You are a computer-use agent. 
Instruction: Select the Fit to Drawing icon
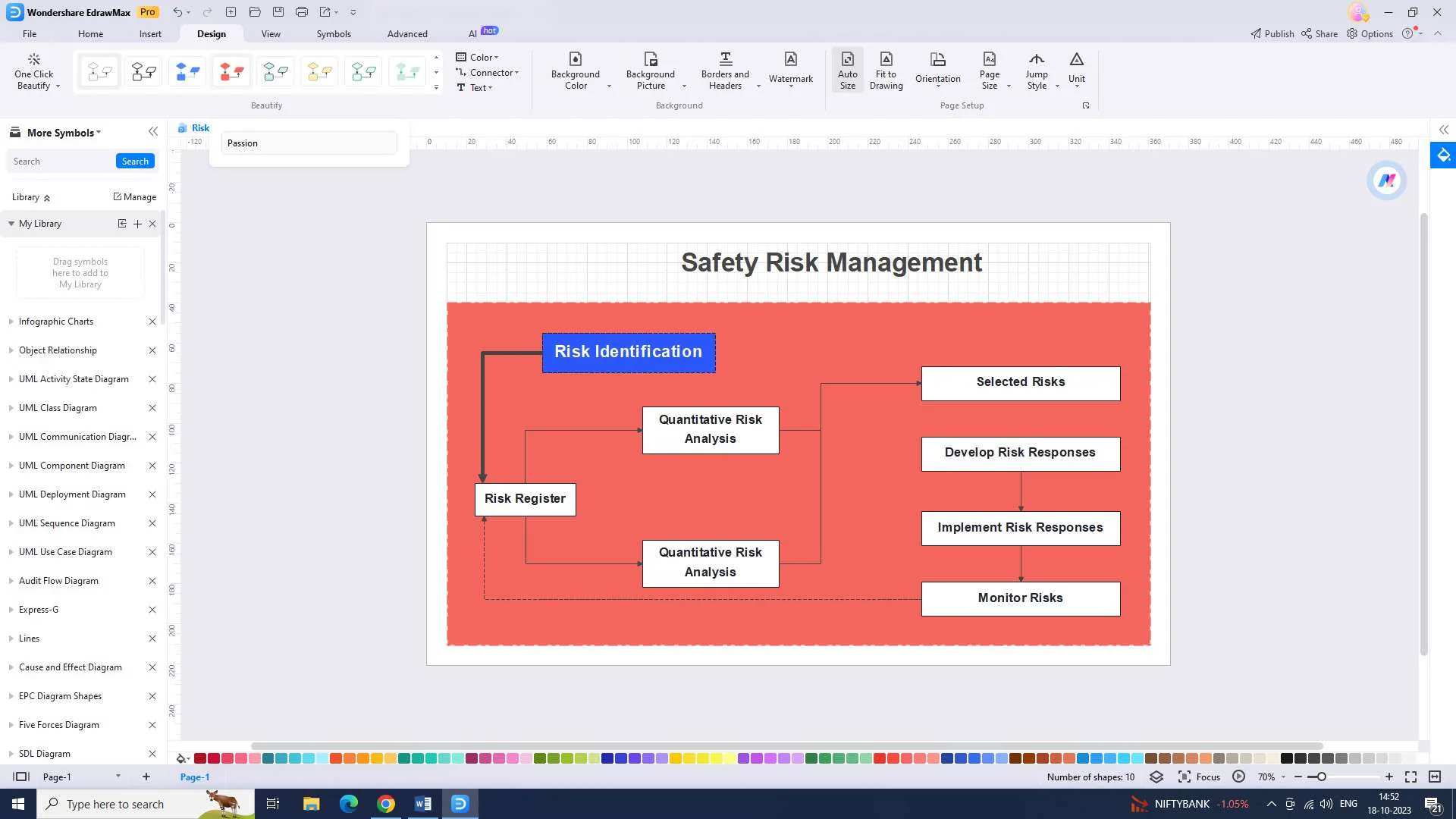pyautogui.click(x=885, y=70)
